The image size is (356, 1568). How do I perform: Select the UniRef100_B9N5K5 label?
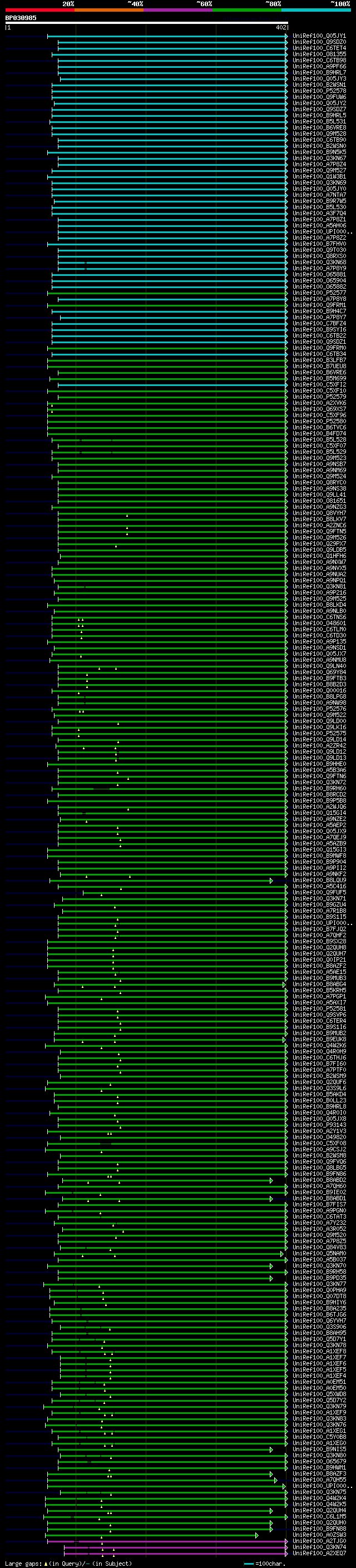(x=319, y=151)
